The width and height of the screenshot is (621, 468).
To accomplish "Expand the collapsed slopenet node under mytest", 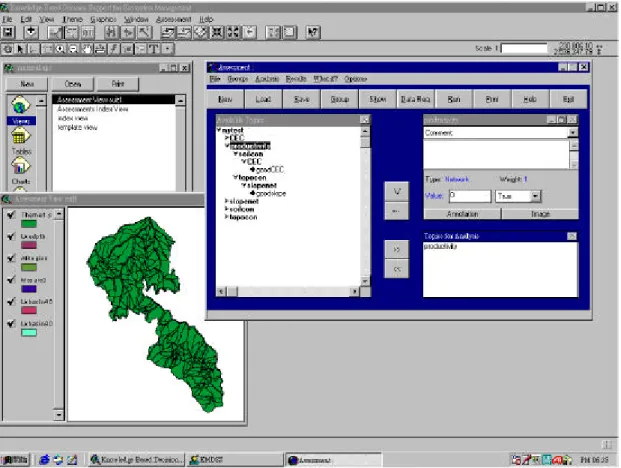I will click(227, 201).
